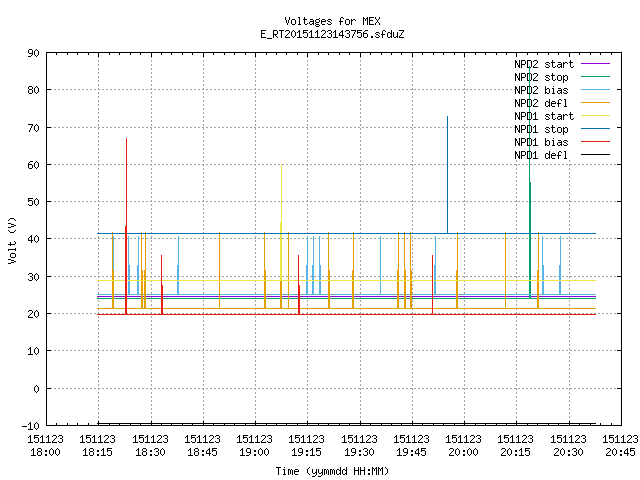Click the 80 y-axis tick label
The width and height of the screenshot is (640, 480).
[x=33, y=90]
